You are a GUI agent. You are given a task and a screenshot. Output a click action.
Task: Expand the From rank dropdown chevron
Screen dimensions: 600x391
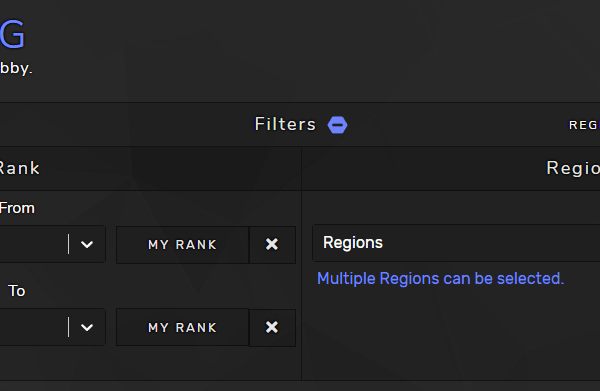tap(87, 244)
